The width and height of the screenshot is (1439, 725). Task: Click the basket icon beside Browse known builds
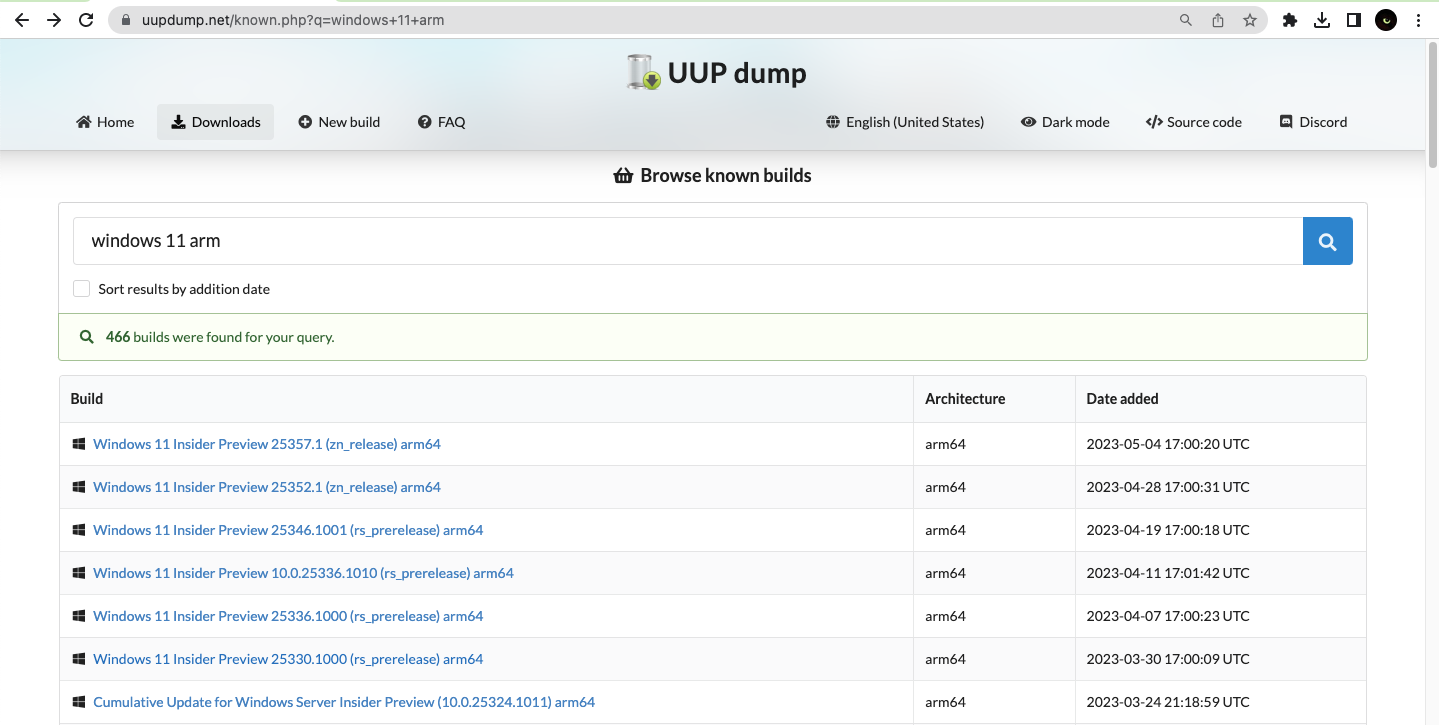[x=623, y=176]
